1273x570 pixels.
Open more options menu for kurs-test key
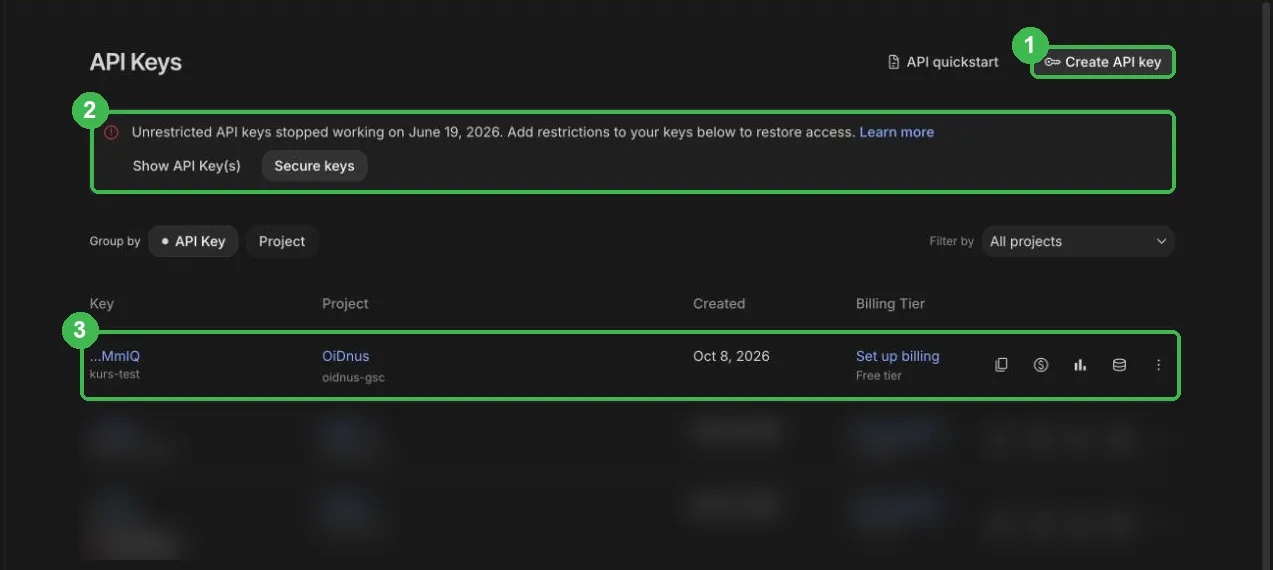(1158, 365)
